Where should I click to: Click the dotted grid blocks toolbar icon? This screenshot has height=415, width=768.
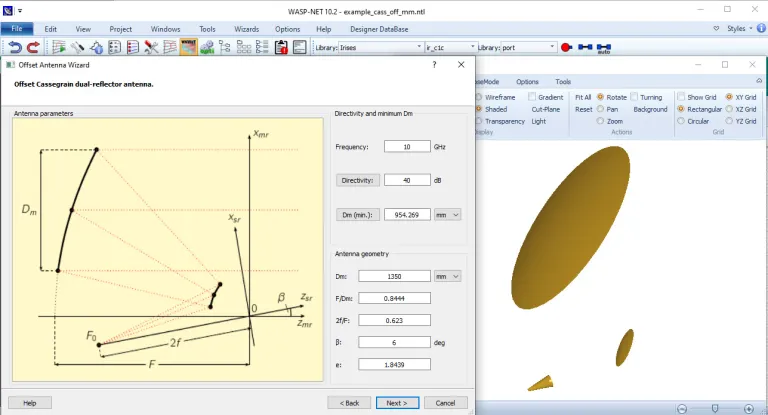pos(243,47)
